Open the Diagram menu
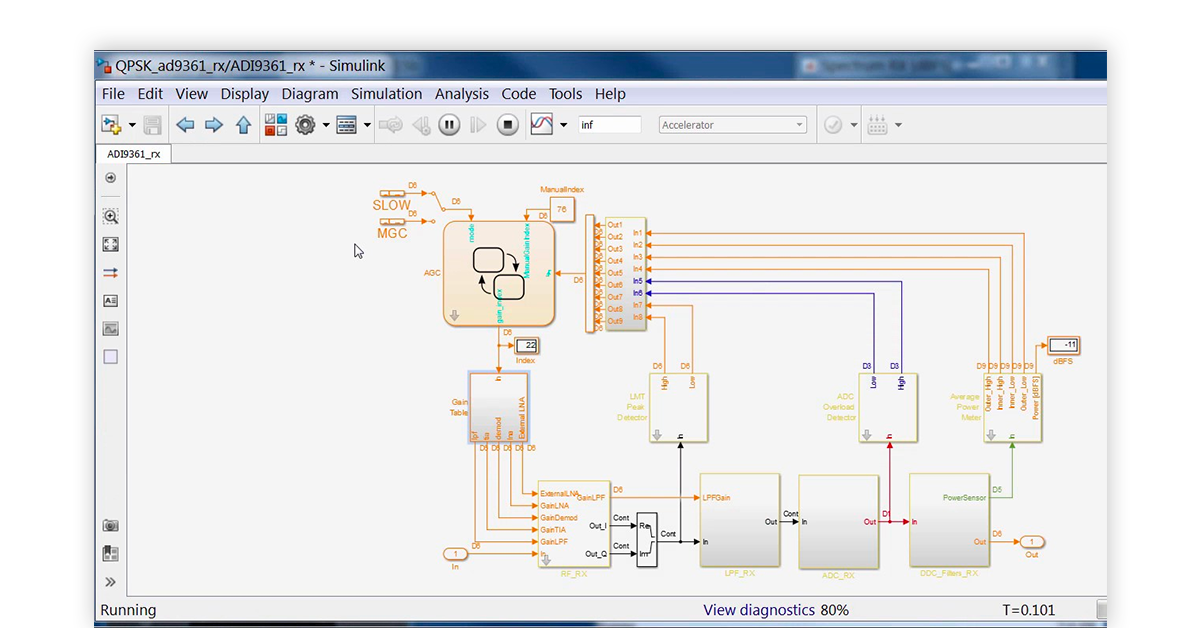 coord(310,94)
